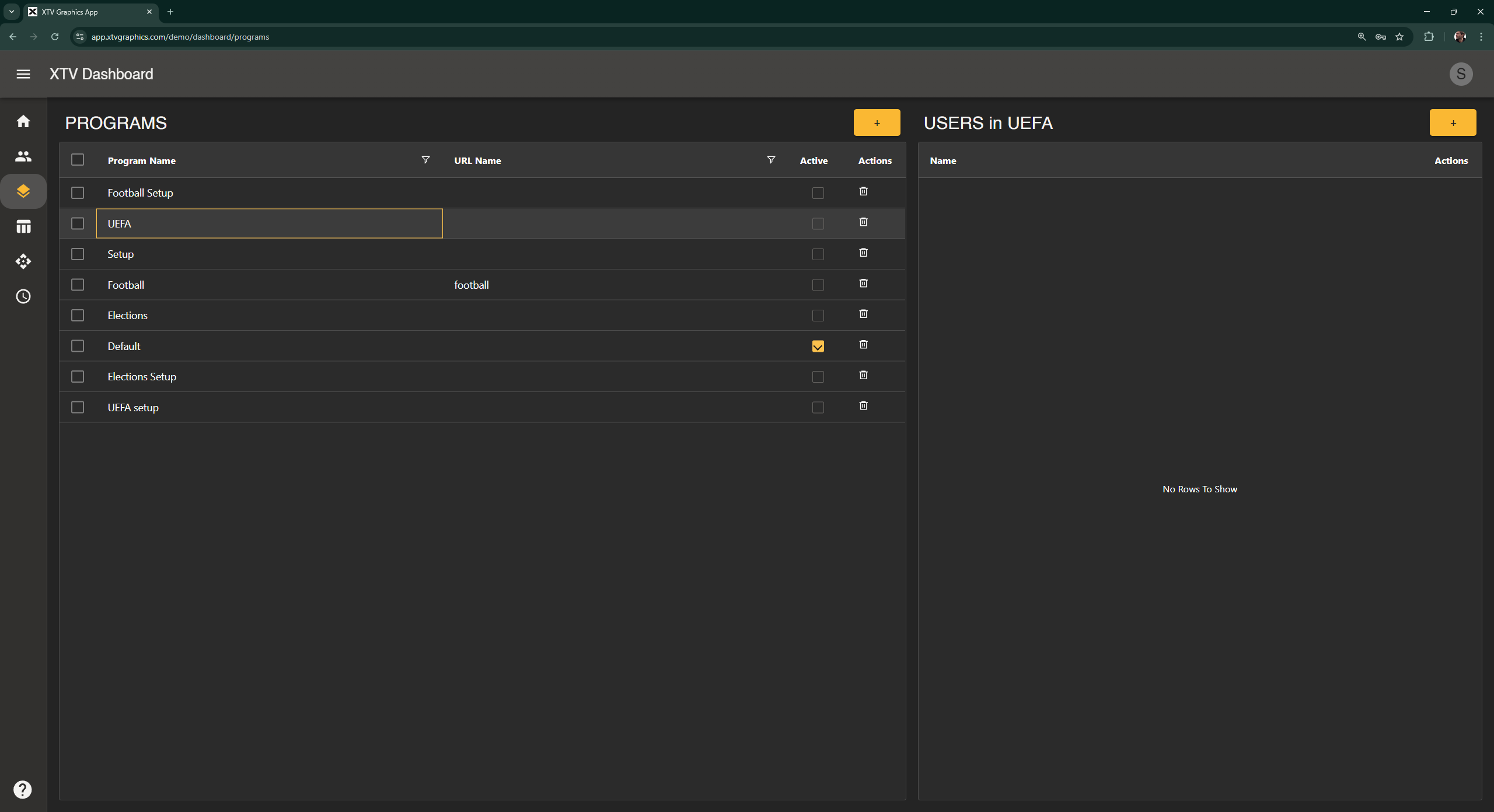Viewport: 1494px width, 812px height.
Task: Add a user to UEFA
Action: tap(1453, 123)
